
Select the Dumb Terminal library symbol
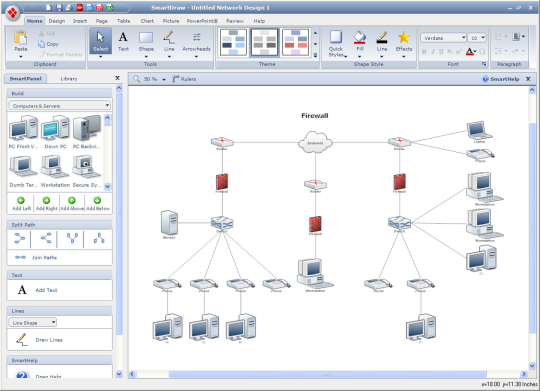(x=23, y=167)
